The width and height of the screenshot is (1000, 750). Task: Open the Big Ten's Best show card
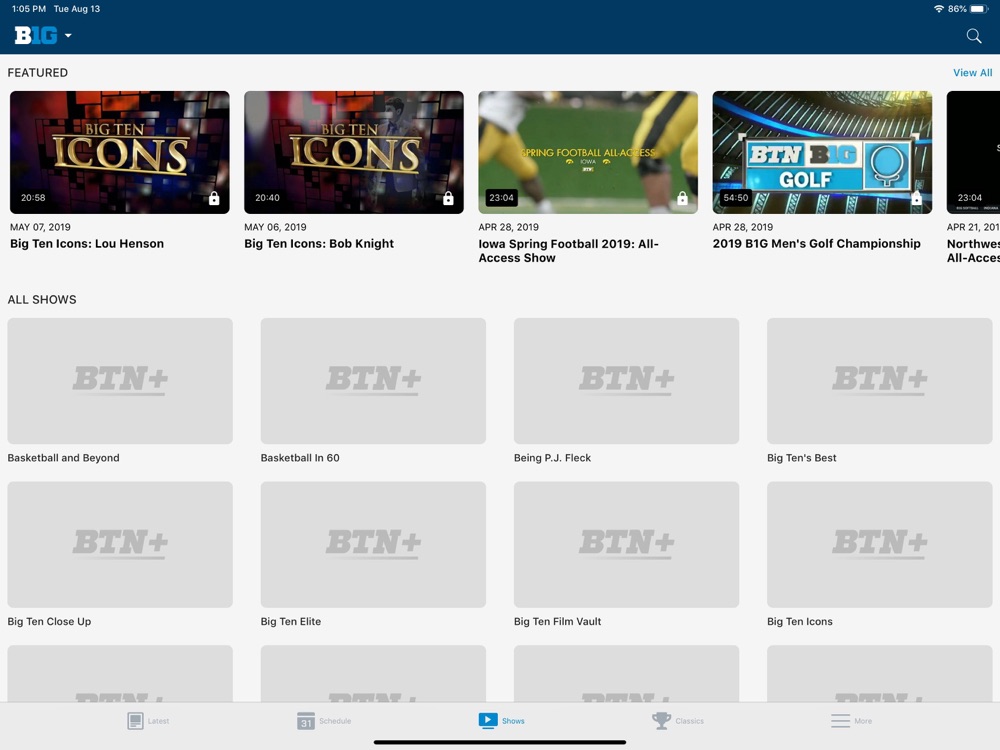tap(879, 381)
